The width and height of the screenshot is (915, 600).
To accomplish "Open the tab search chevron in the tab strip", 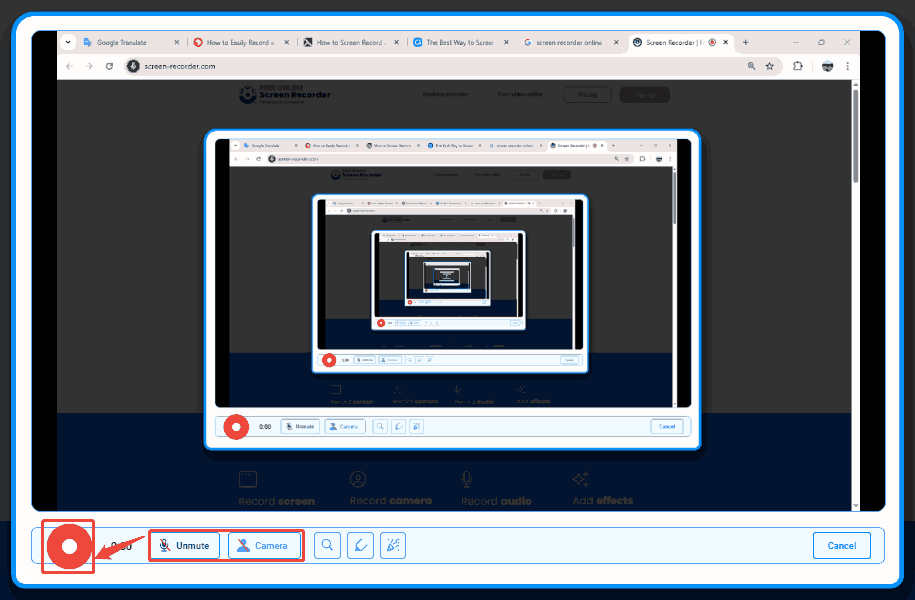I will tap(68, 42).
